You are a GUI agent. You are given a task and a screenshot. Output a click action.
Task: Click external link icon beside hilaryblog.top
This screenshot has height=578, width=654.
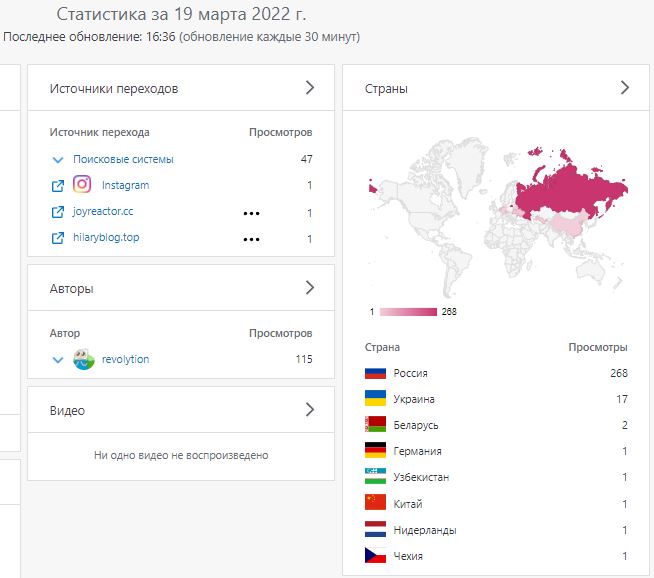[58, 238]
